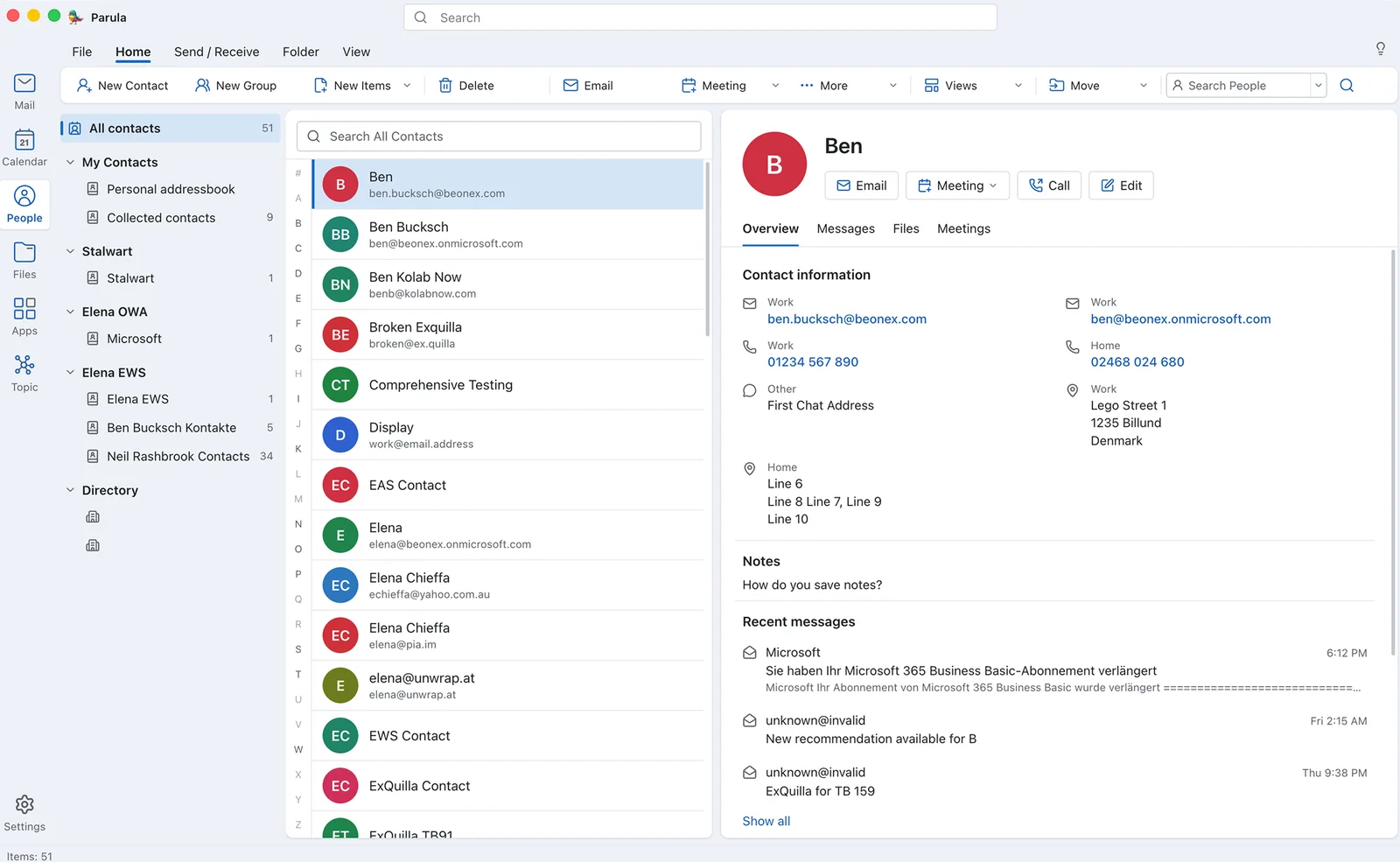Open ben.bucksch@beonex.com email link in details
The width and height of the screenshot is (1400, 862).
pos(847,319)
